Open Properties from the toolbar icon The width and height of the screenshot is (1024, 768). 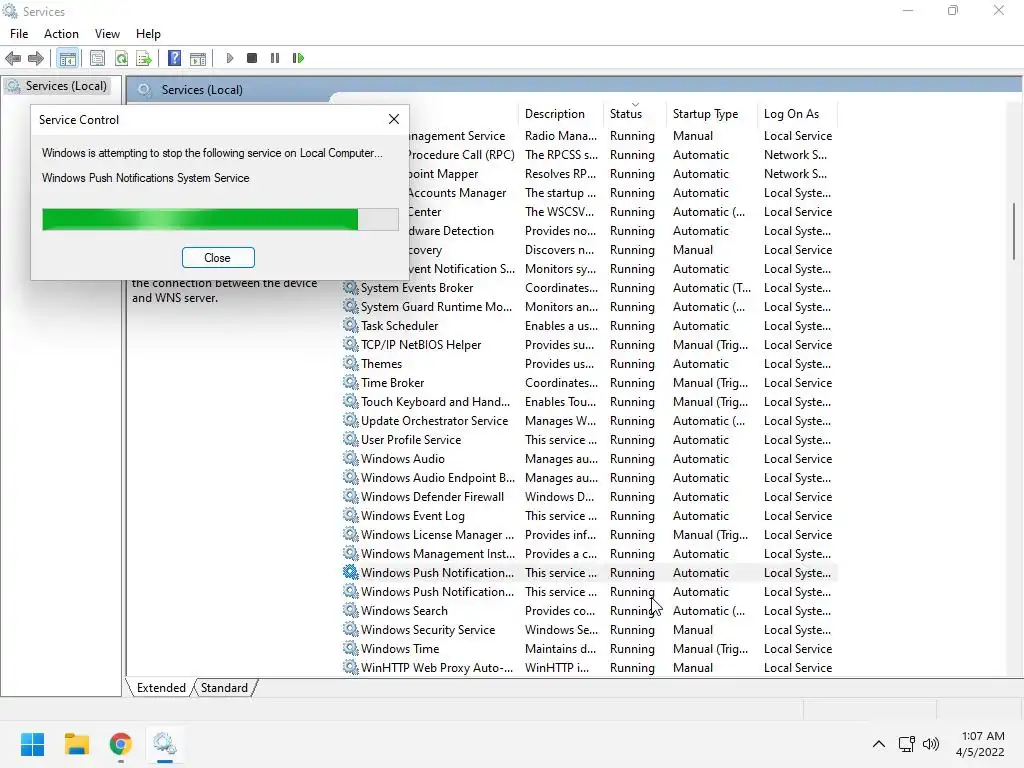coord(97,59)
